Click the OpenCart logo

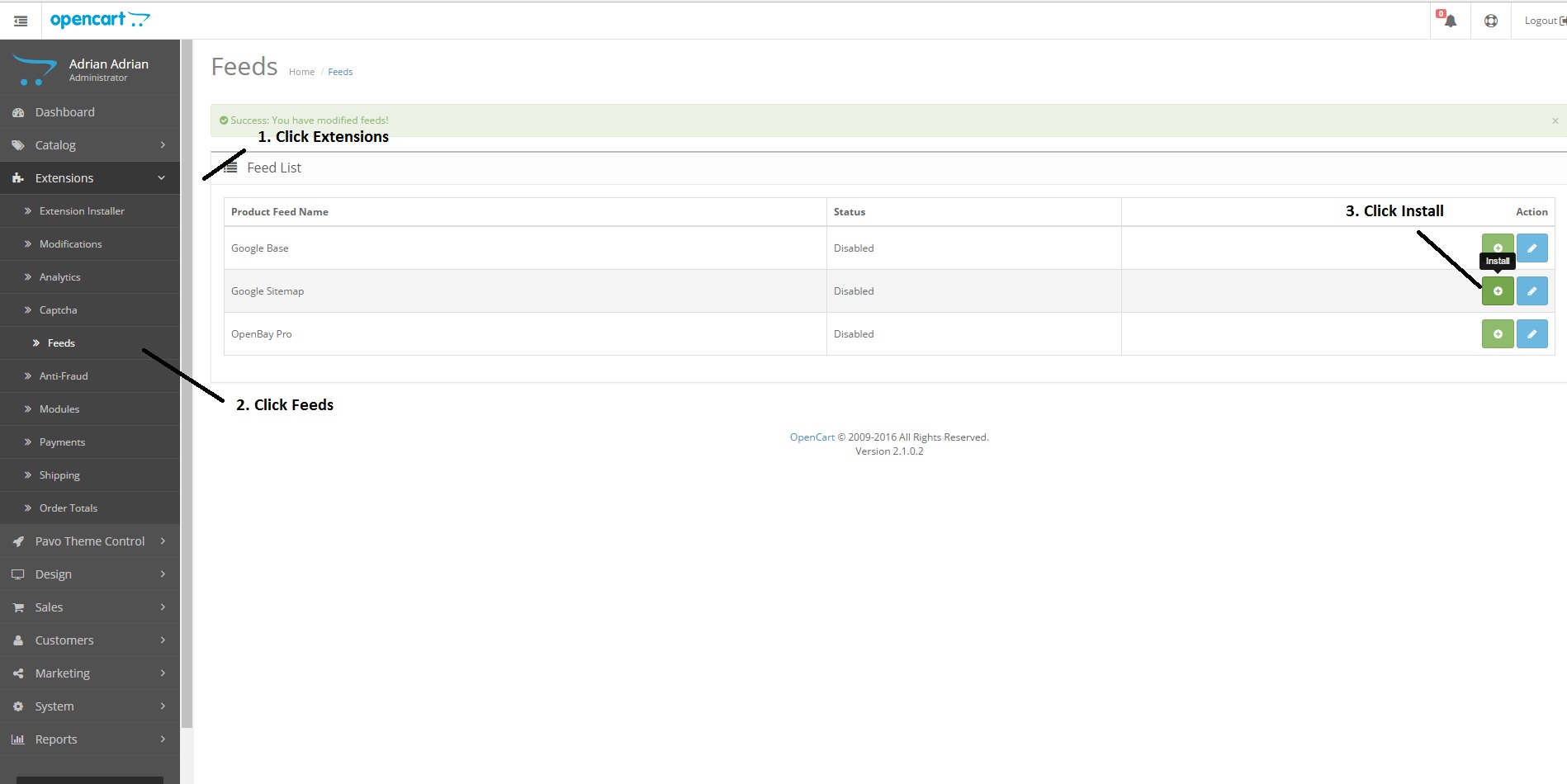click(x=100, y=19)
